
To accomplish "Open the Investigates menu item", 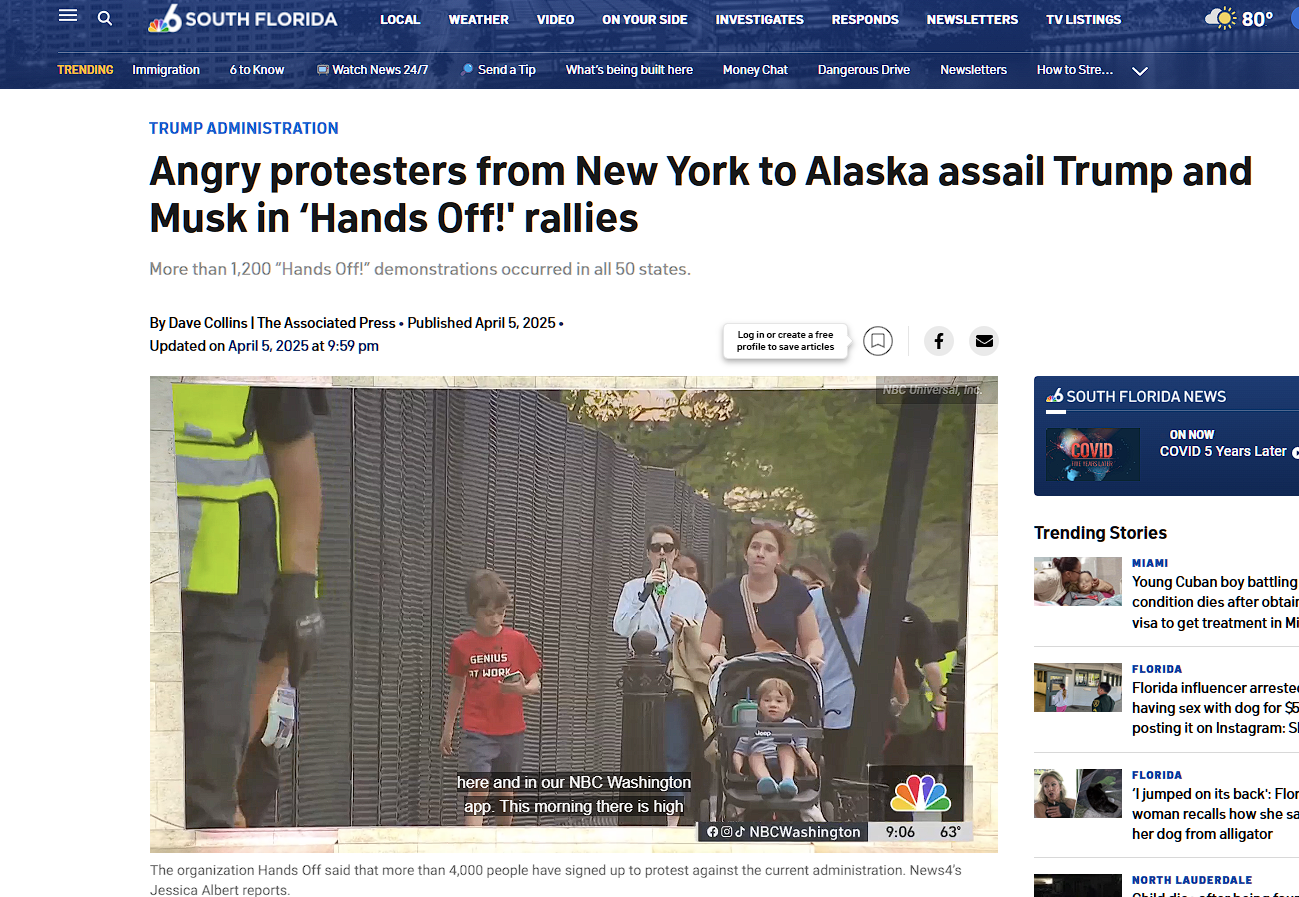I will coord(759,19).
